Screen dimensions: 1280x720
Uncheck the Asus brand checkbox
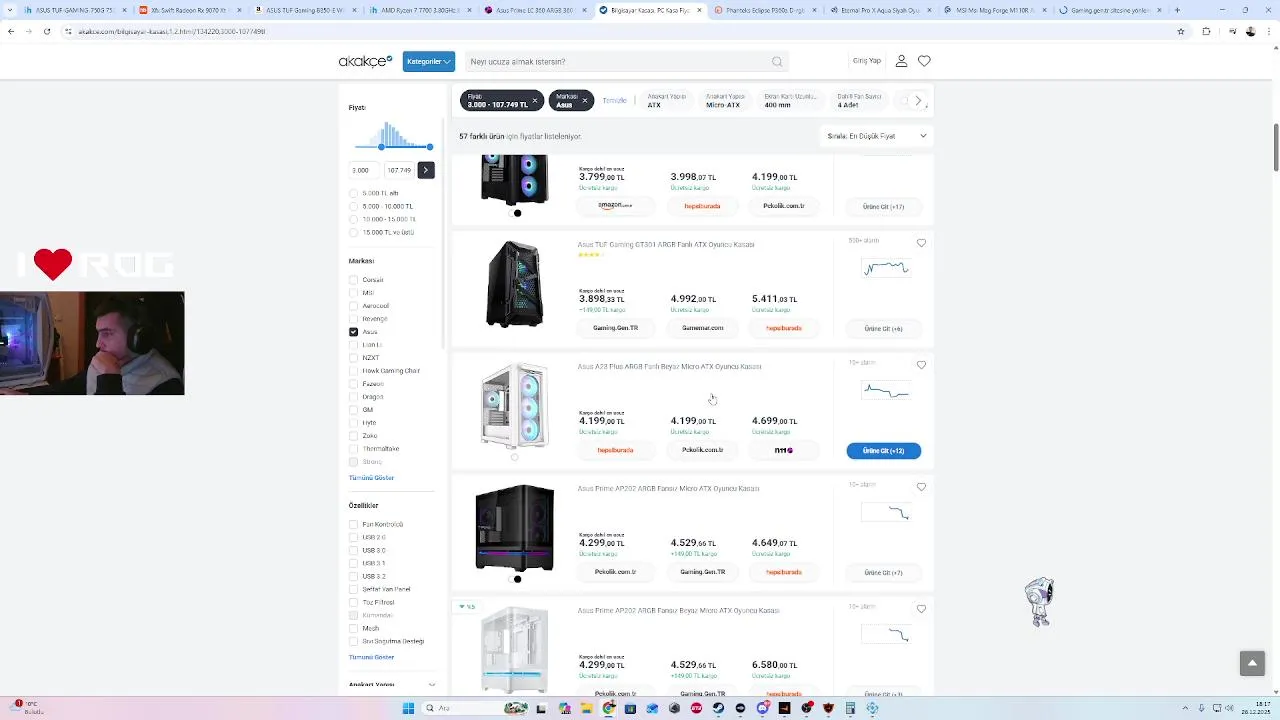(353, 332)
